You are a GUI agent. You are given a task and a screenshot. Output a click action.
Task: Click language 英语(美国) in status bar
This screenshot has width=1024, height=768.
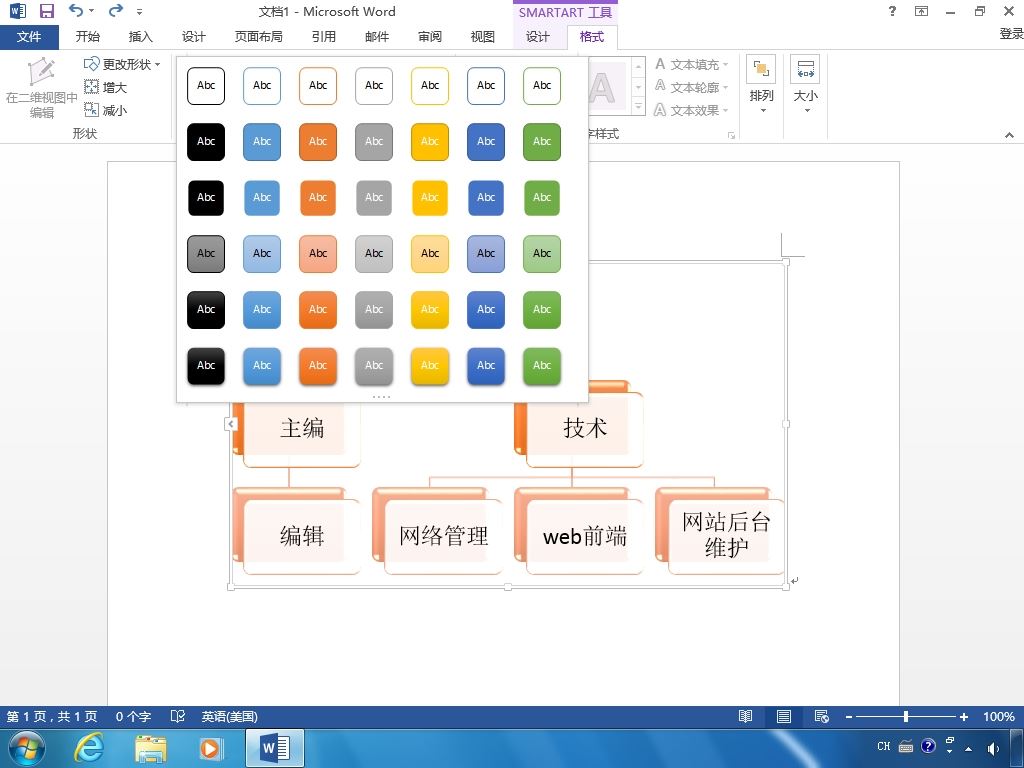coord(229,716)
